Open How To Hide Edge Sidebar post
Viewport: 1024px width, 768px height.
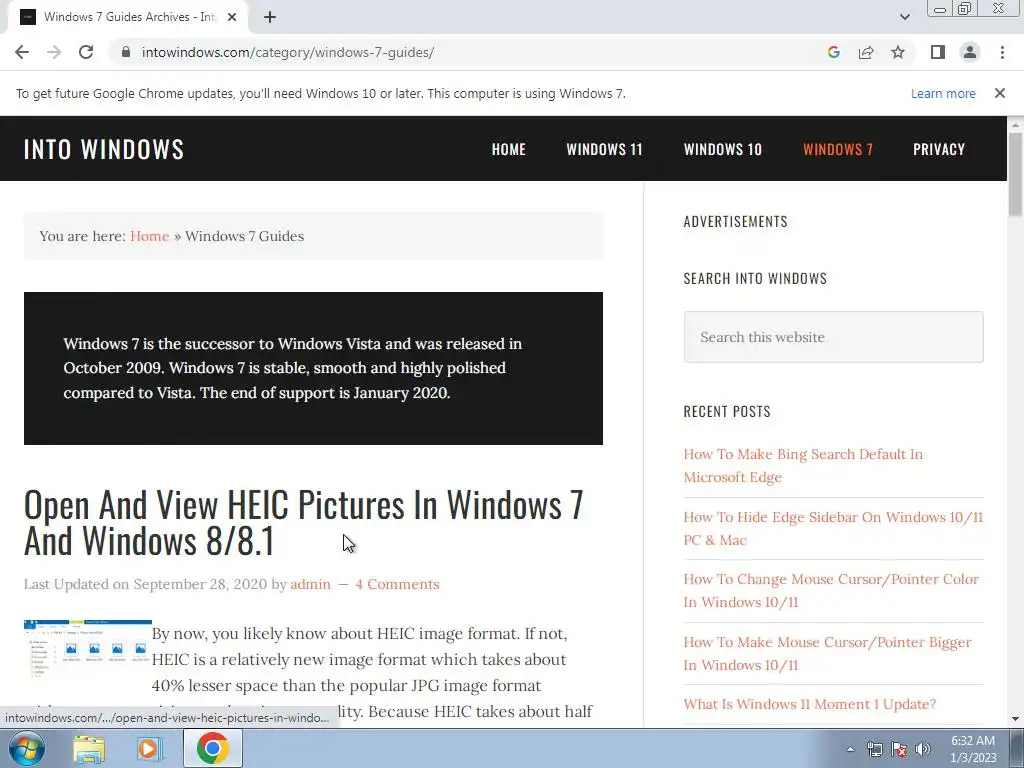tap(833, 528)
